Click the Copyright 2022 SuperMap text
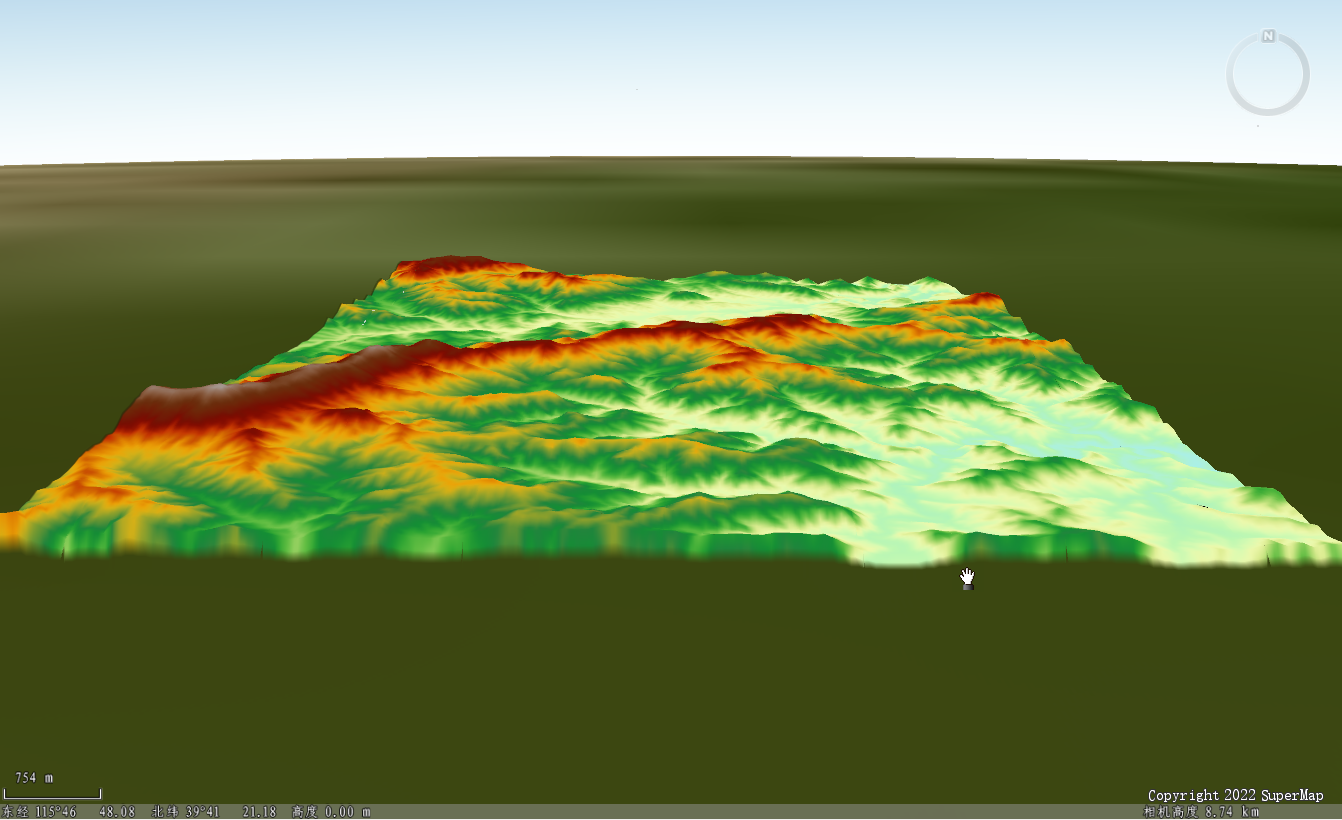Screen dimensions: 1342x820 pos(1235,795)
